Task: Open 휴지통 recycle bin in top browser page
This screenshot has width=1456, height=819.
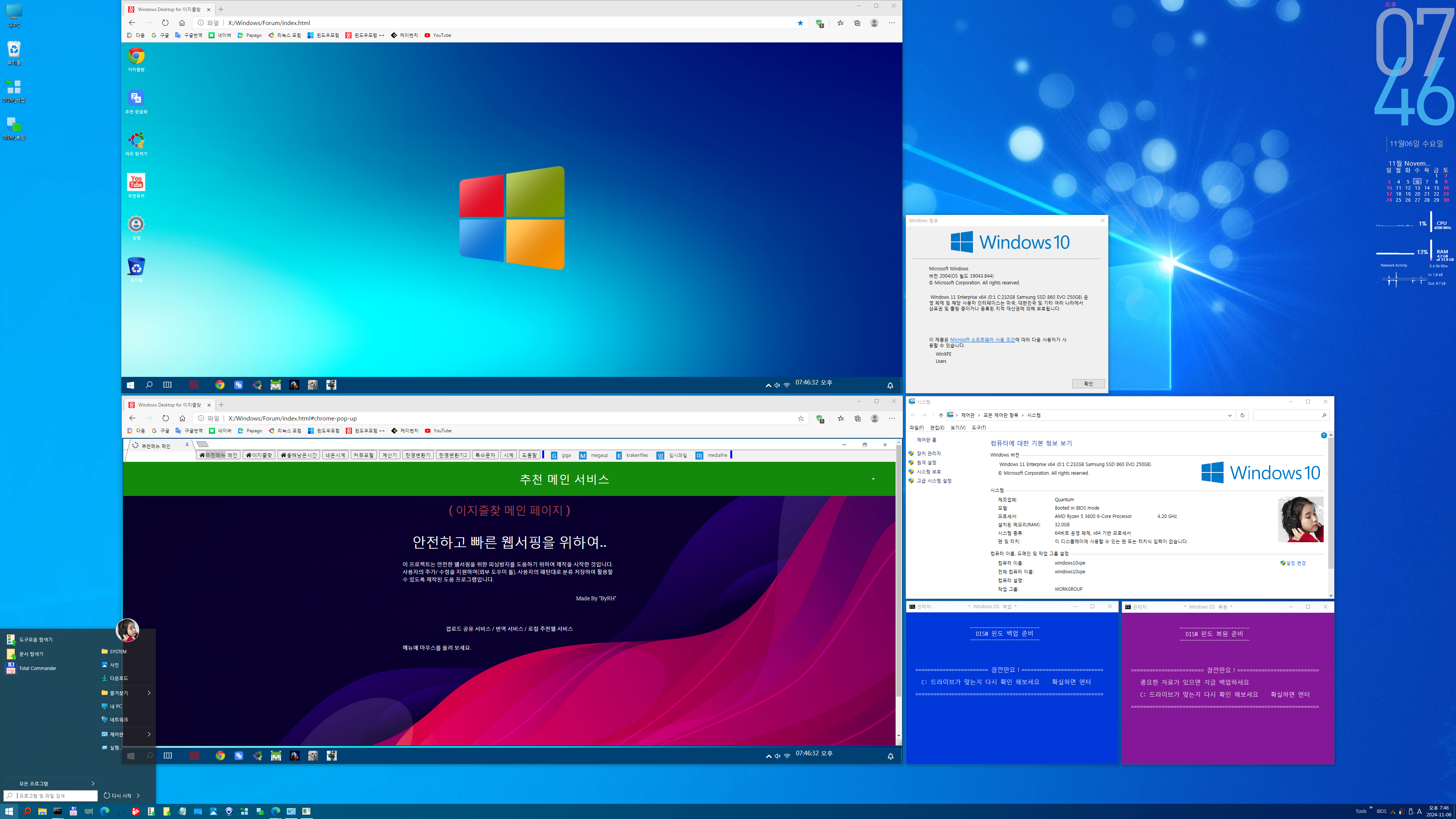Action: click(x=136, y=267)
